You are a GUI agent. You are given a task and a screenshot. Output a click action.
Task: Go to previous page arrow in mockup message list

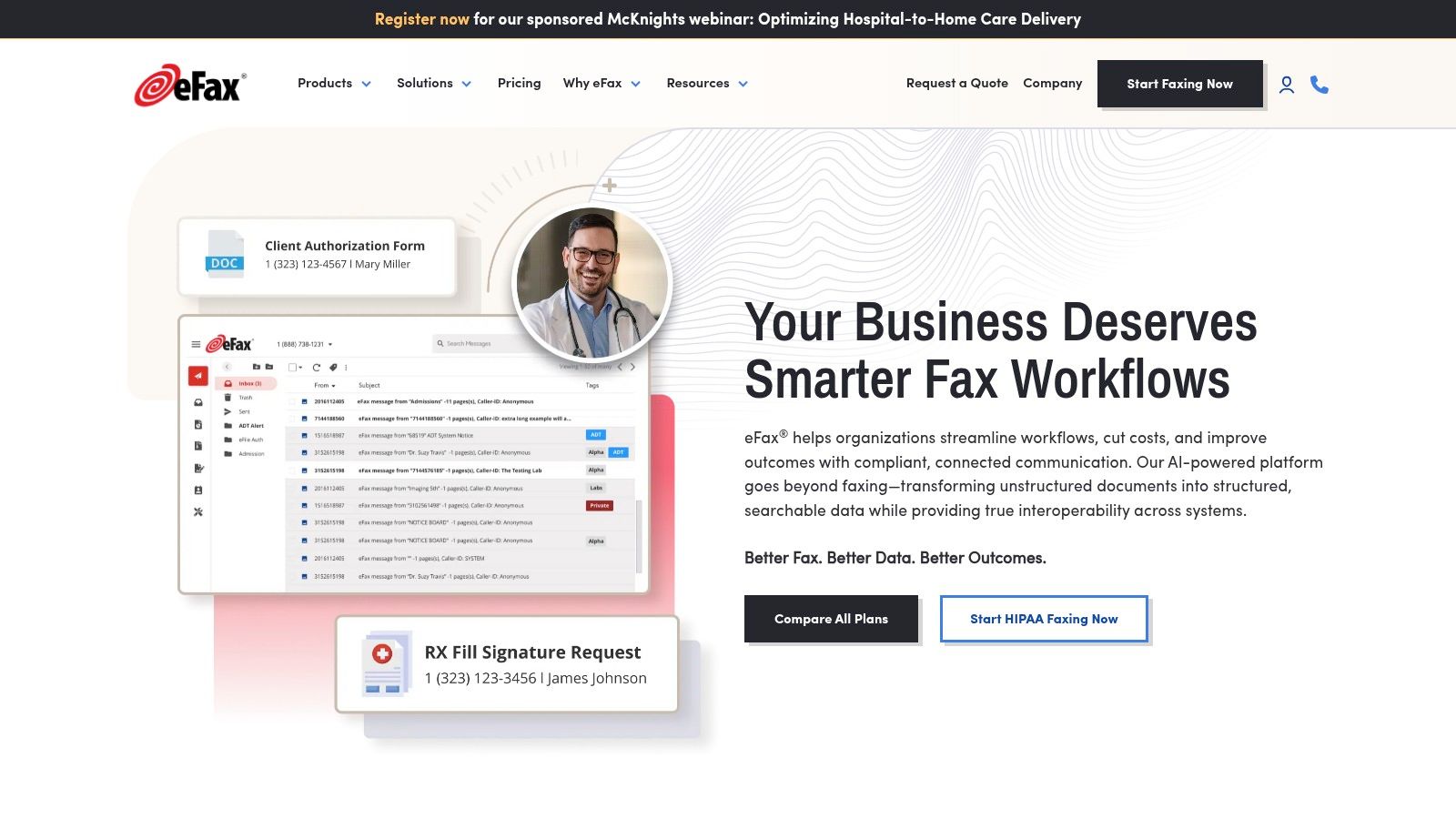click(x=620, y=367)
